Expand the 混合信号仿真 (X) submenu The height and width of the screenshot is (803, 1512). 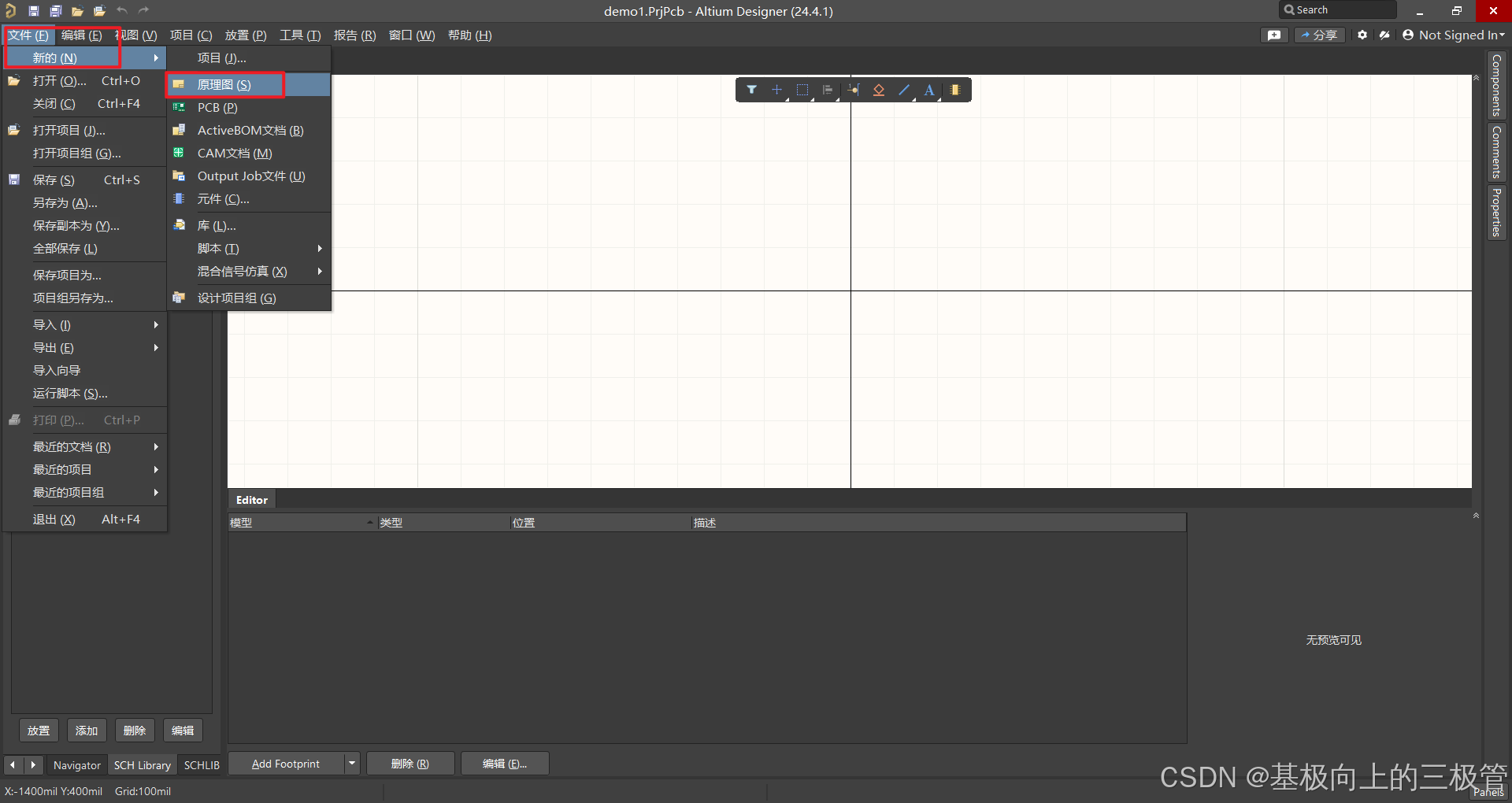[x=248, y=272]
